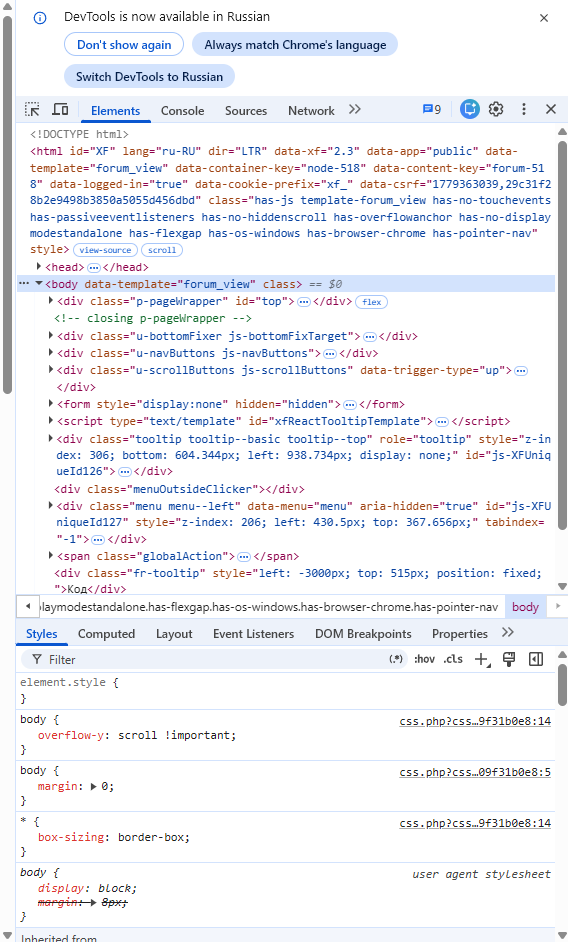Add a new style rule
568x942 pixels.
pos(482,660)
